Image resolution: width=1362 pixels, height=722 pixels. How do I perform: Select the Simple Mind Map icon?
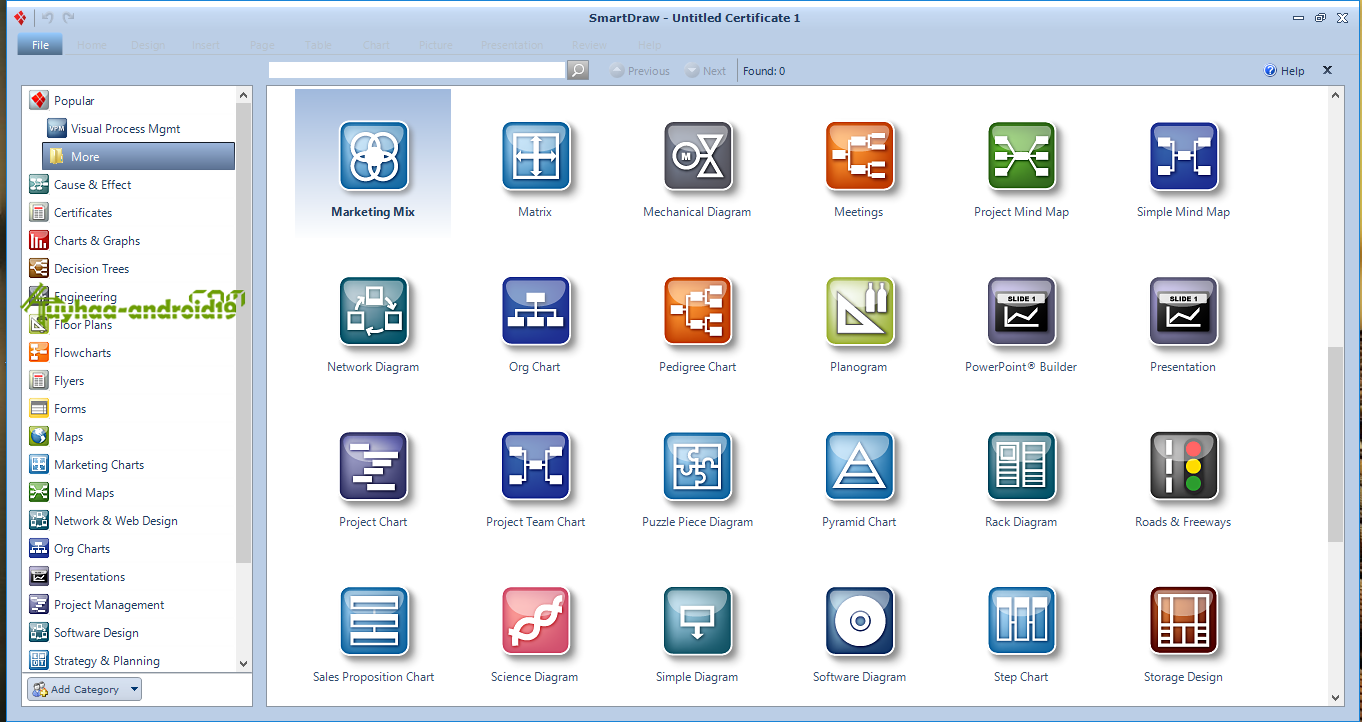point(1184,156)
